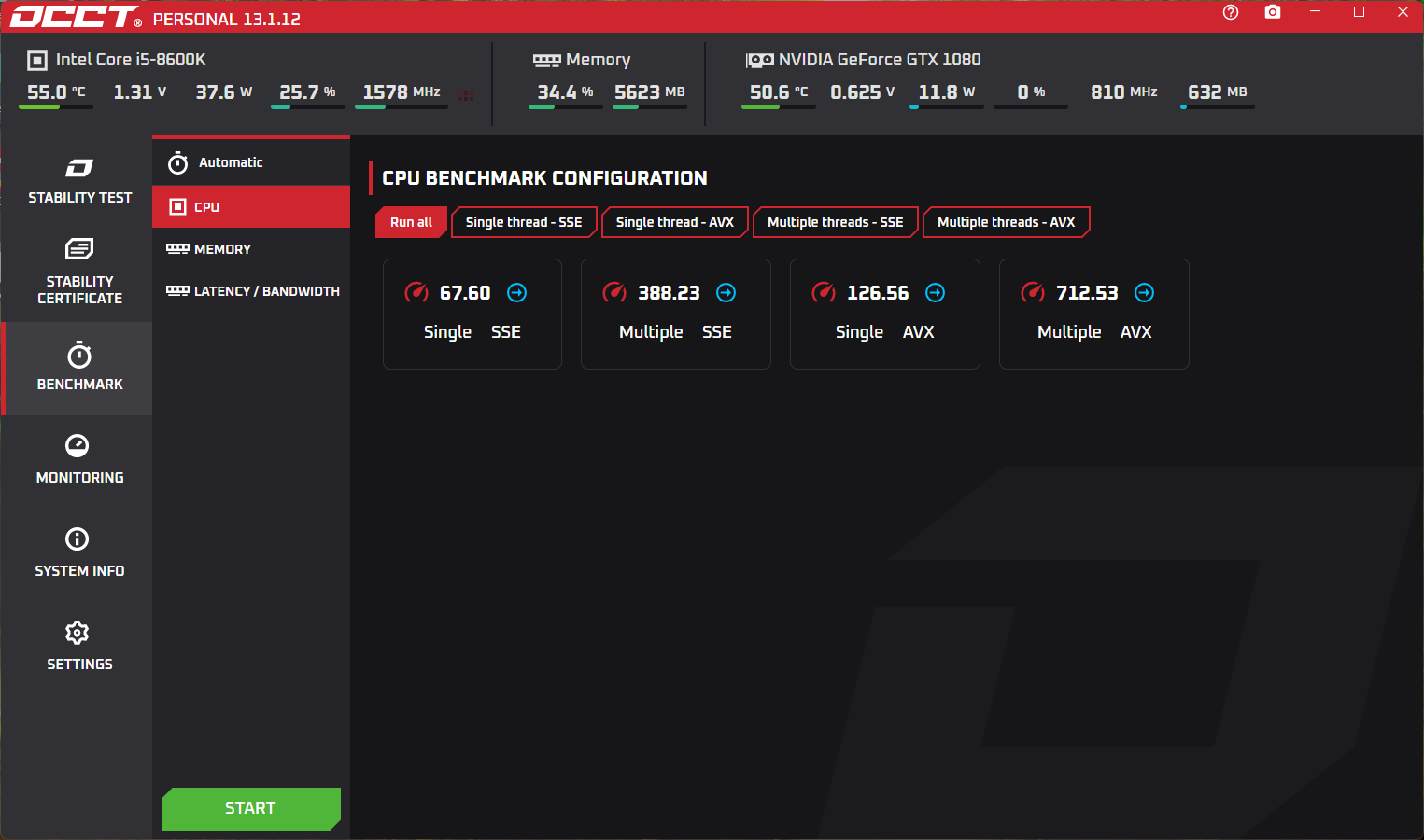This screenshot has height=840, width=1424.
Task: Click the 67.60 benchmark score
Action: click(465, 293)
